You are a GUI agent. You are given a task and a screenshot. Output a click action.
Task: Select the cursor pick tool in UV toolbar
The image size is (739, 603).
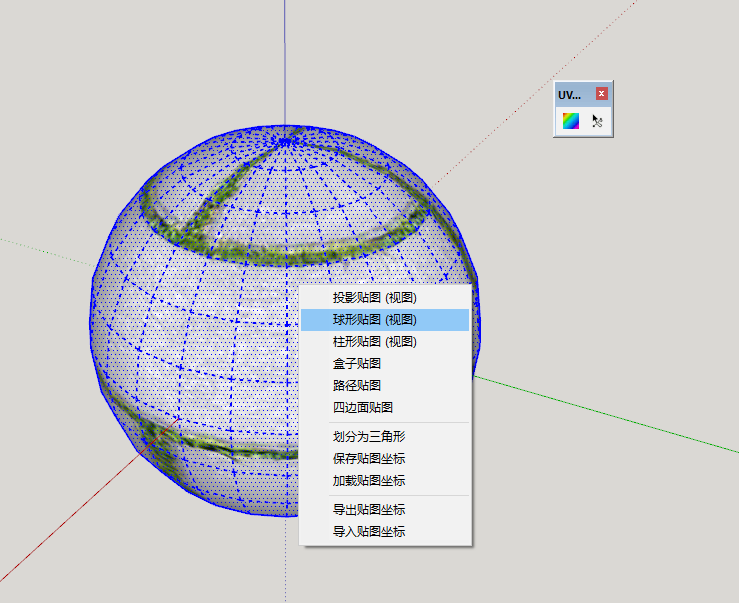tap(597, 121)
